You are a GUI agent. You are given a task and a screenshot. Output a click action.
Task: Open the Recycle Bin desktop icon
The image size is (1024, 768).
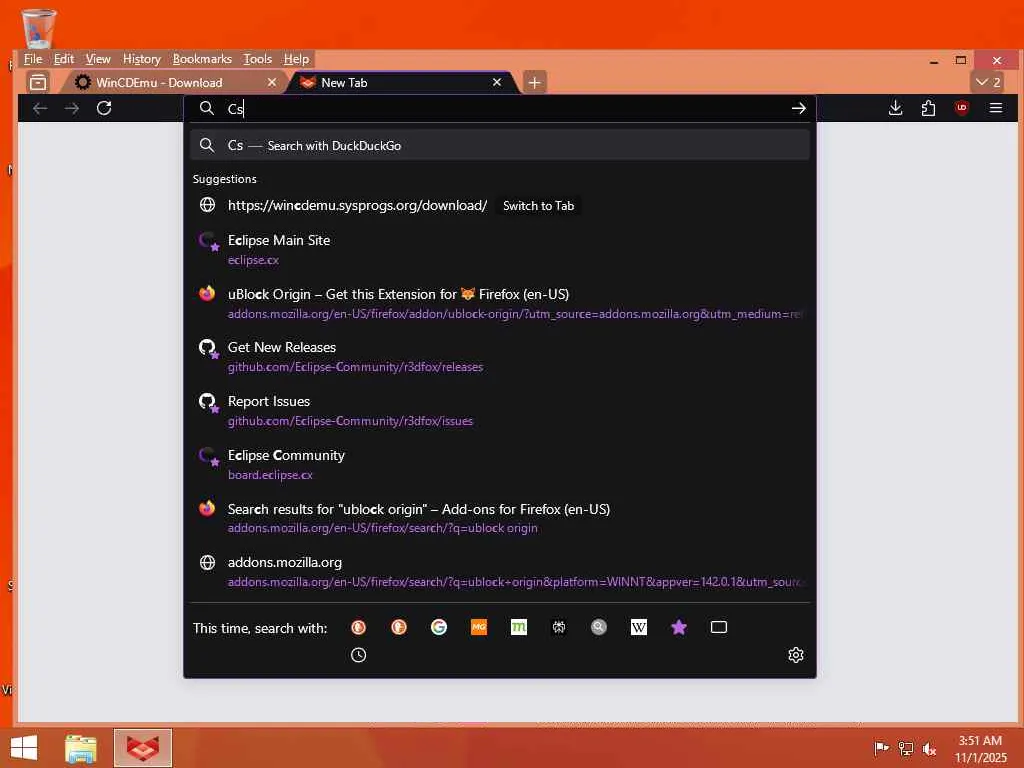pyautogui.click(x=39, y=28)
